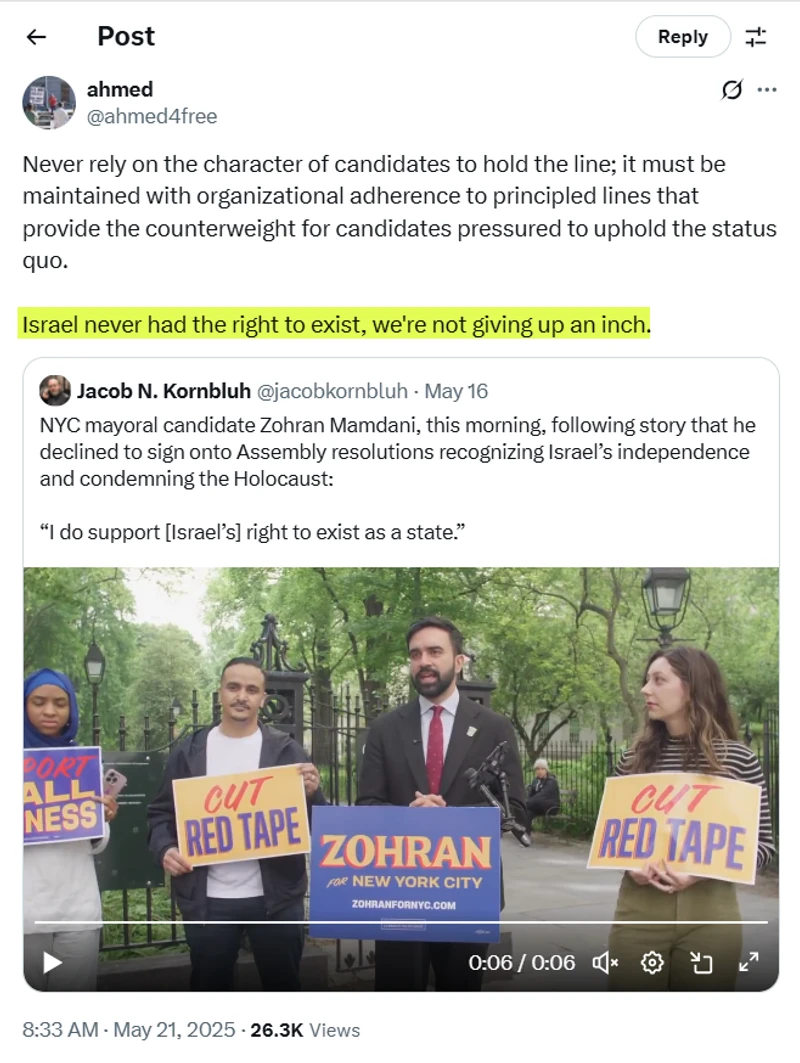Image resolution: width=800 pixels, height=1063 pixels.
Task: Open the three-dot more options menu
Action: (767, 90)
